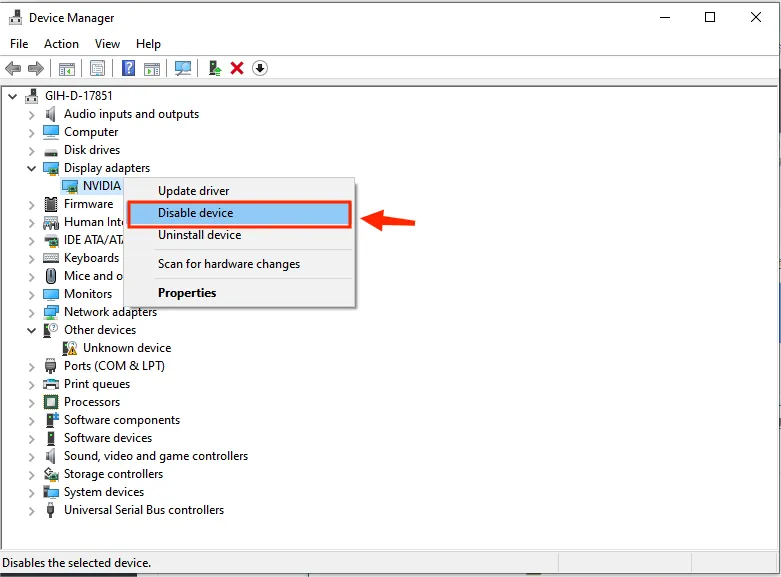Choose Update driver from context menu
Viewport: 781px width, 577px height.
coord(240,191)
